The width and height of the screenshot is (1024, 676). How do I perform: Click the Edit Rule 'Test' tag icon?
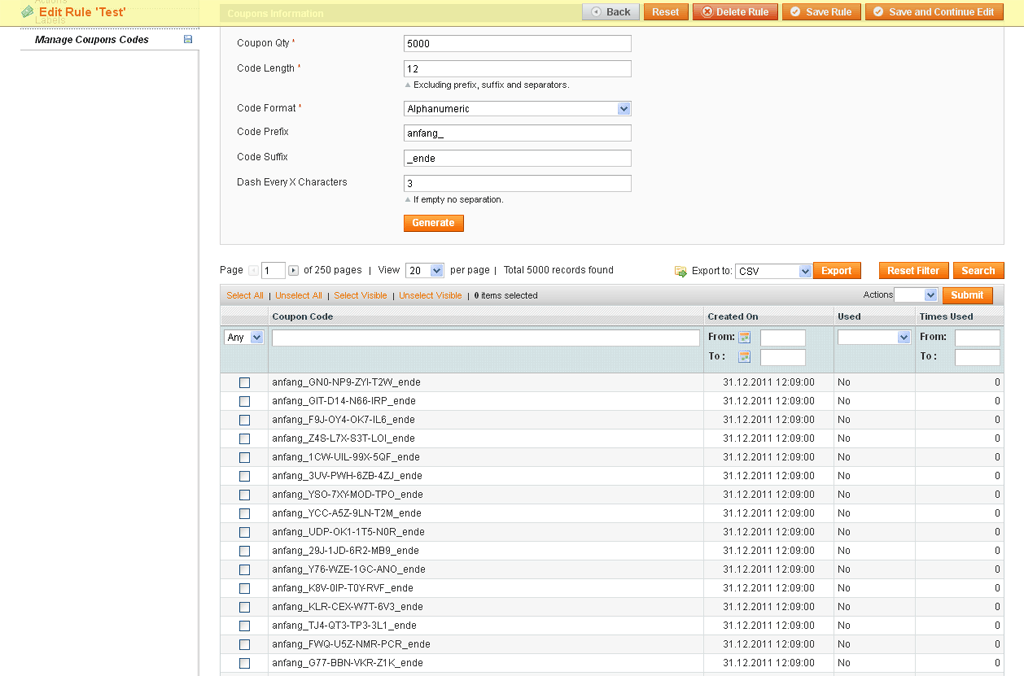pyautogui.click(x=27, y=12)
